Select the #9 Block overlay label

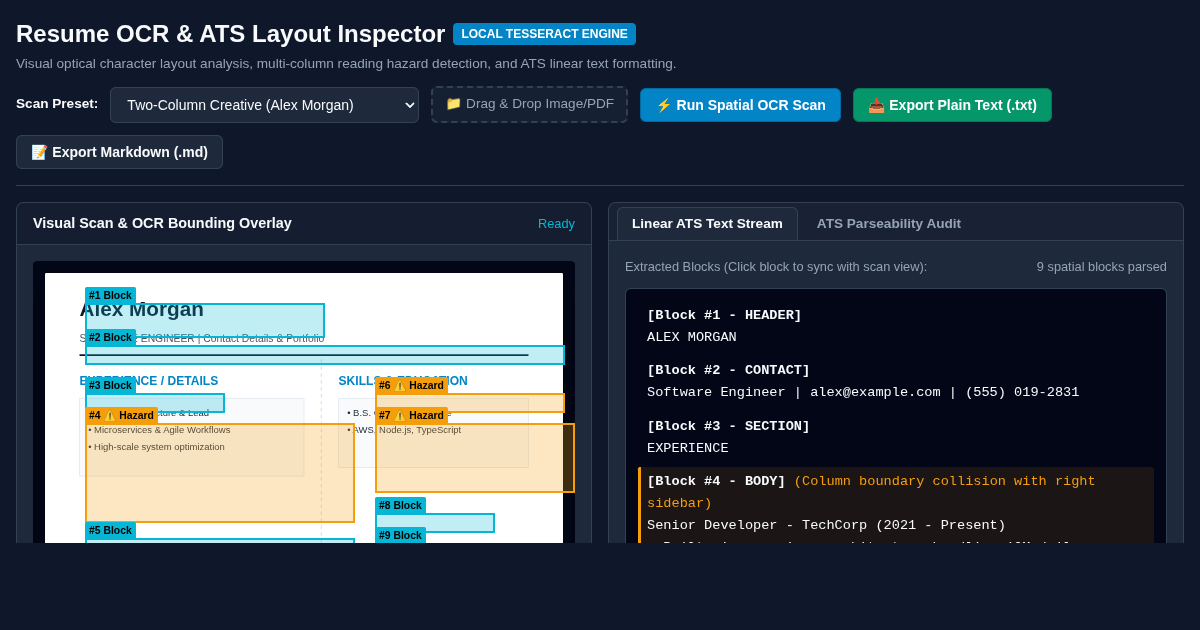[400, 535]
